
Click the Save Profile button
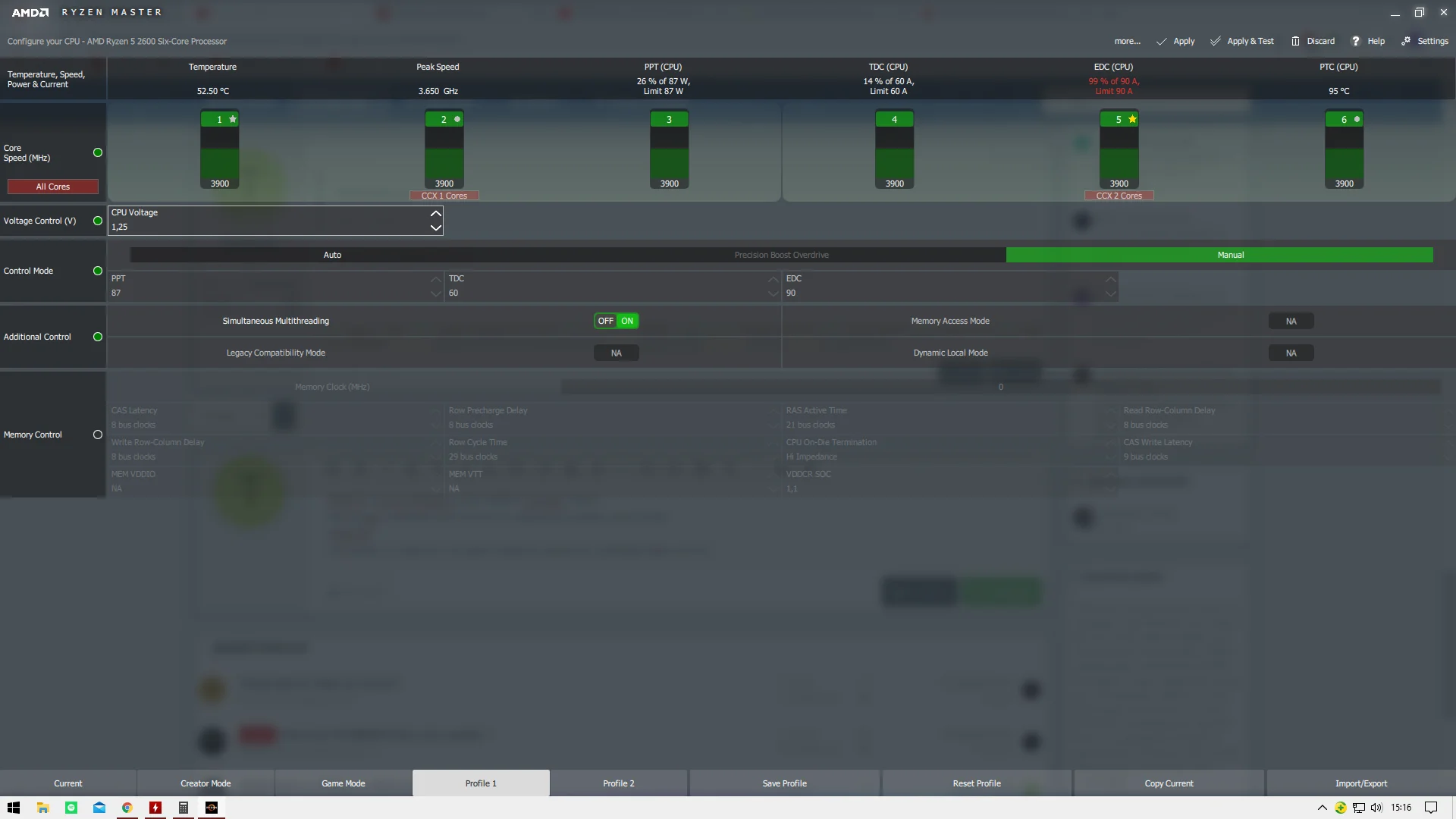click(x=784, y=783)
